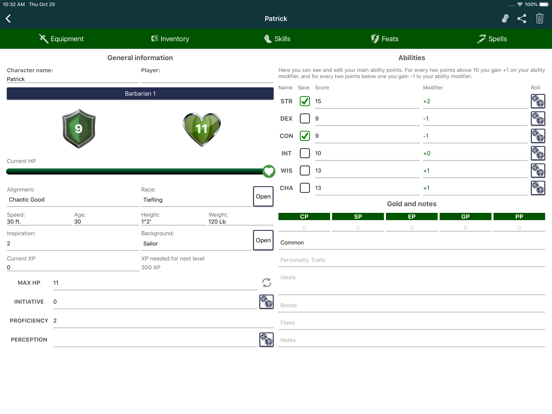Edit the Speed field 30 ft.
Viewport: 552px width, 414px height.
coord(39,222)
